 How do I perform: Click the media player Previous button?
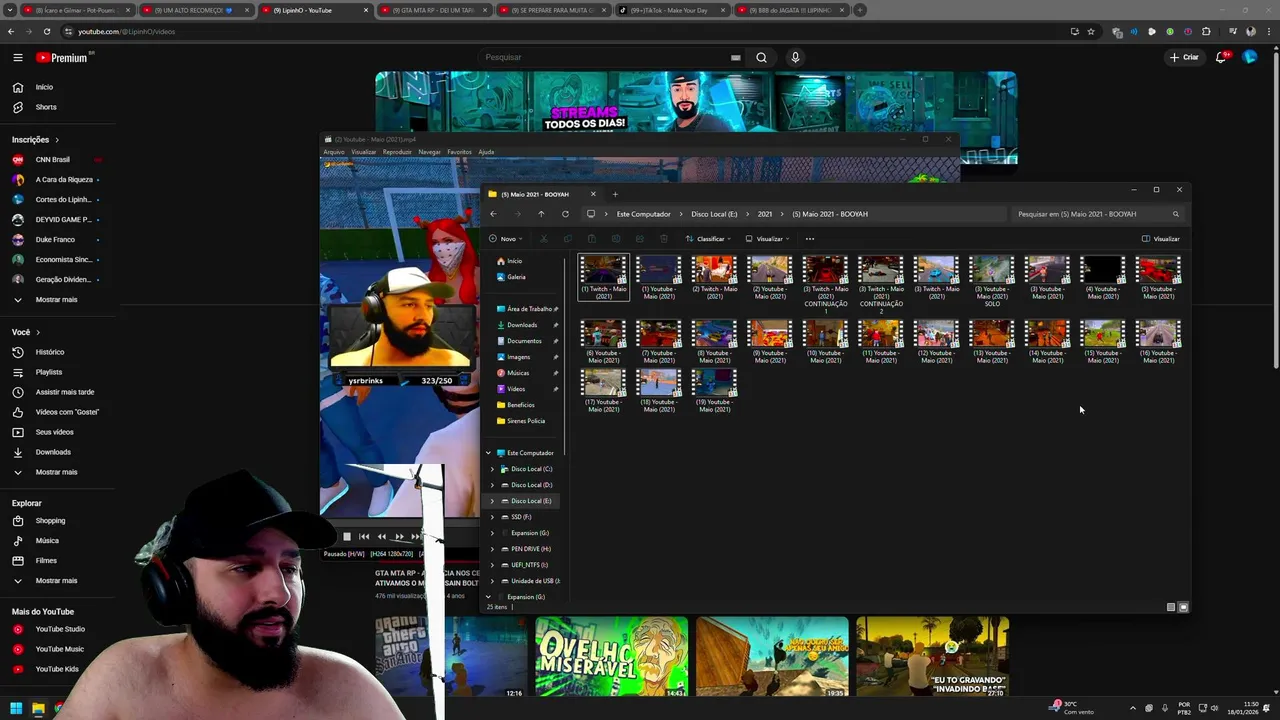(364, 537)
